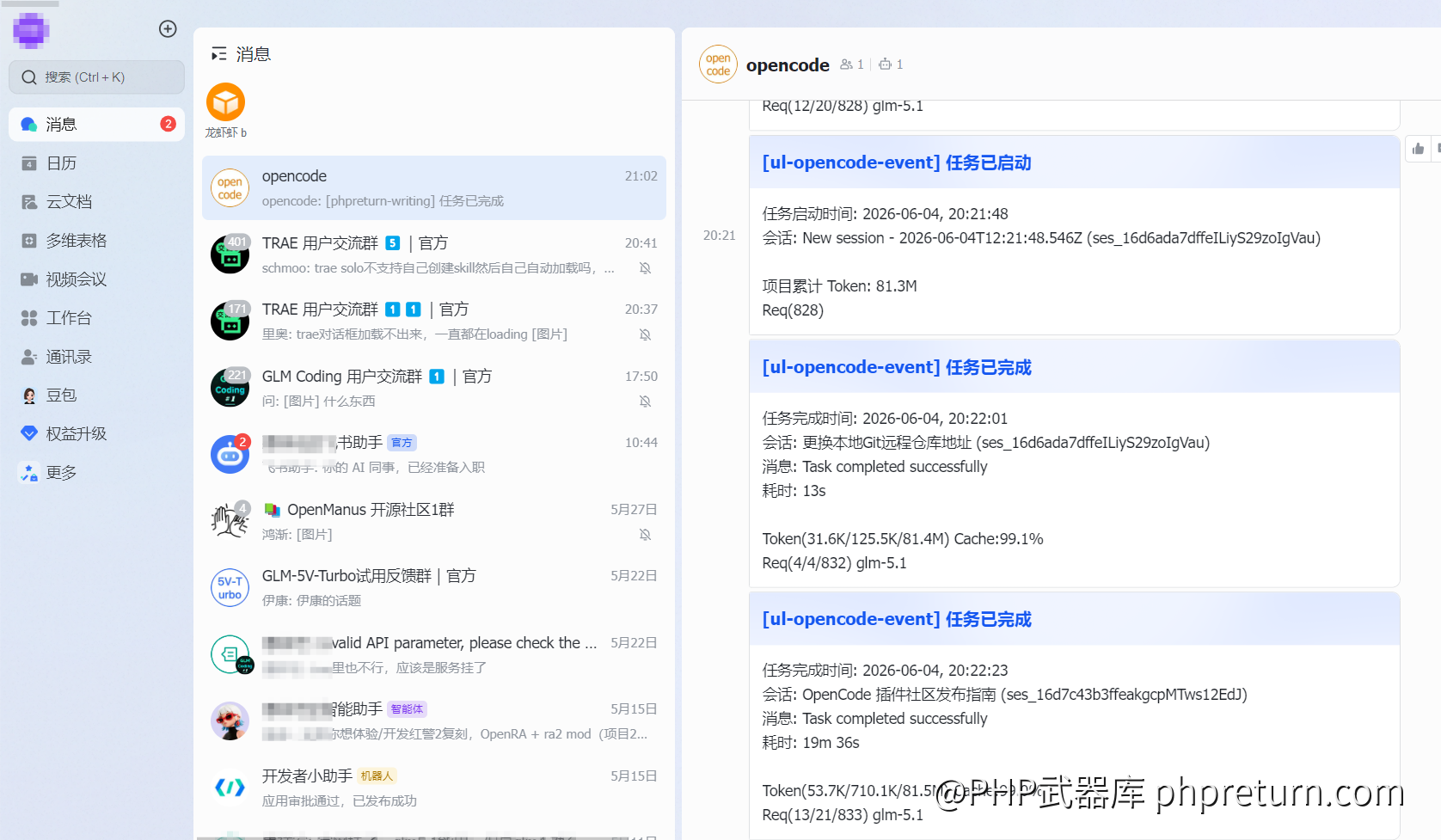
Task: Click Token(31.6K/125.5K/81.4M) Cache:99.1% line
Action: [903, 539]
